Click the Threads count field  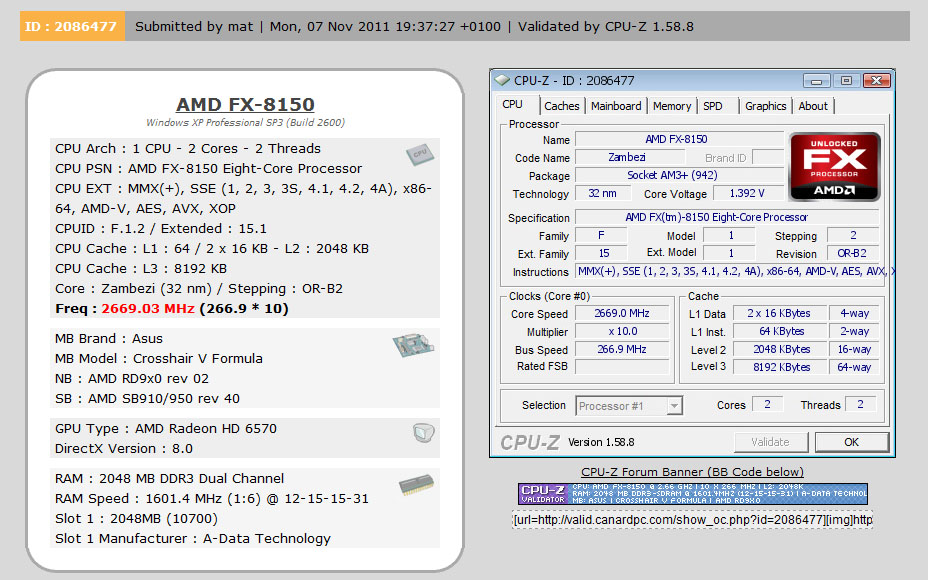[x=861, y=404]
